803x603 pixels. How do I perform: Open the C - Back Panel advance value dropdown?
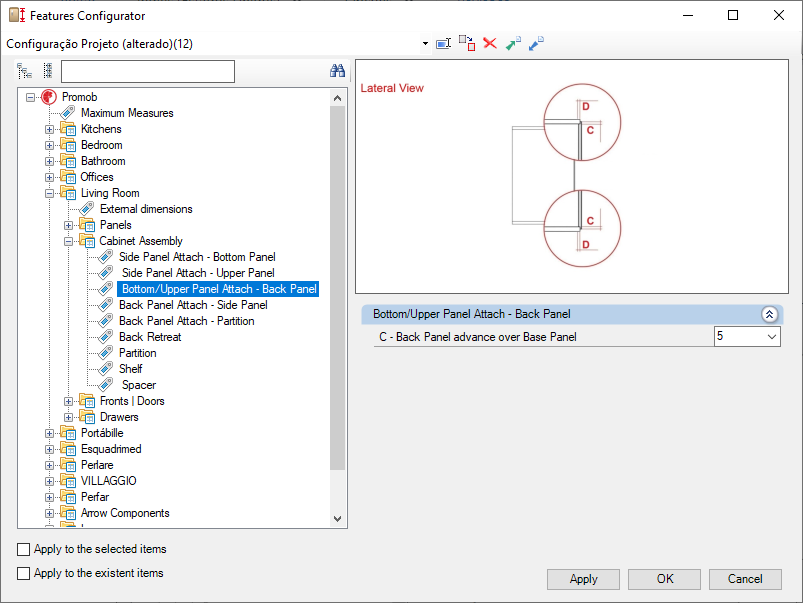click(772, 337)
